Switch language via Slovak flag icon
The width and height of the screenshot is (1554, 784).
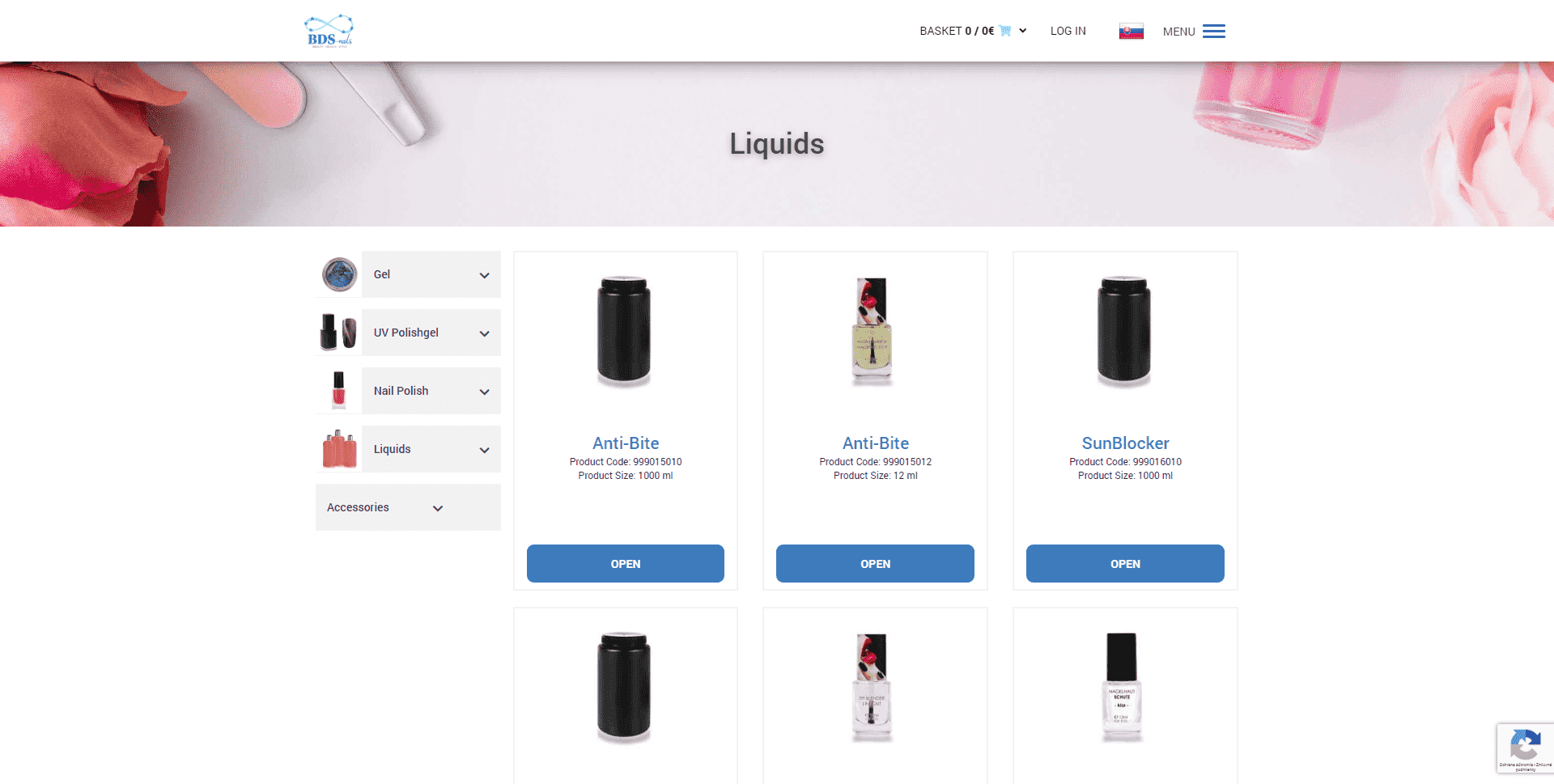pyautogui.click(x=1131, y=32)
